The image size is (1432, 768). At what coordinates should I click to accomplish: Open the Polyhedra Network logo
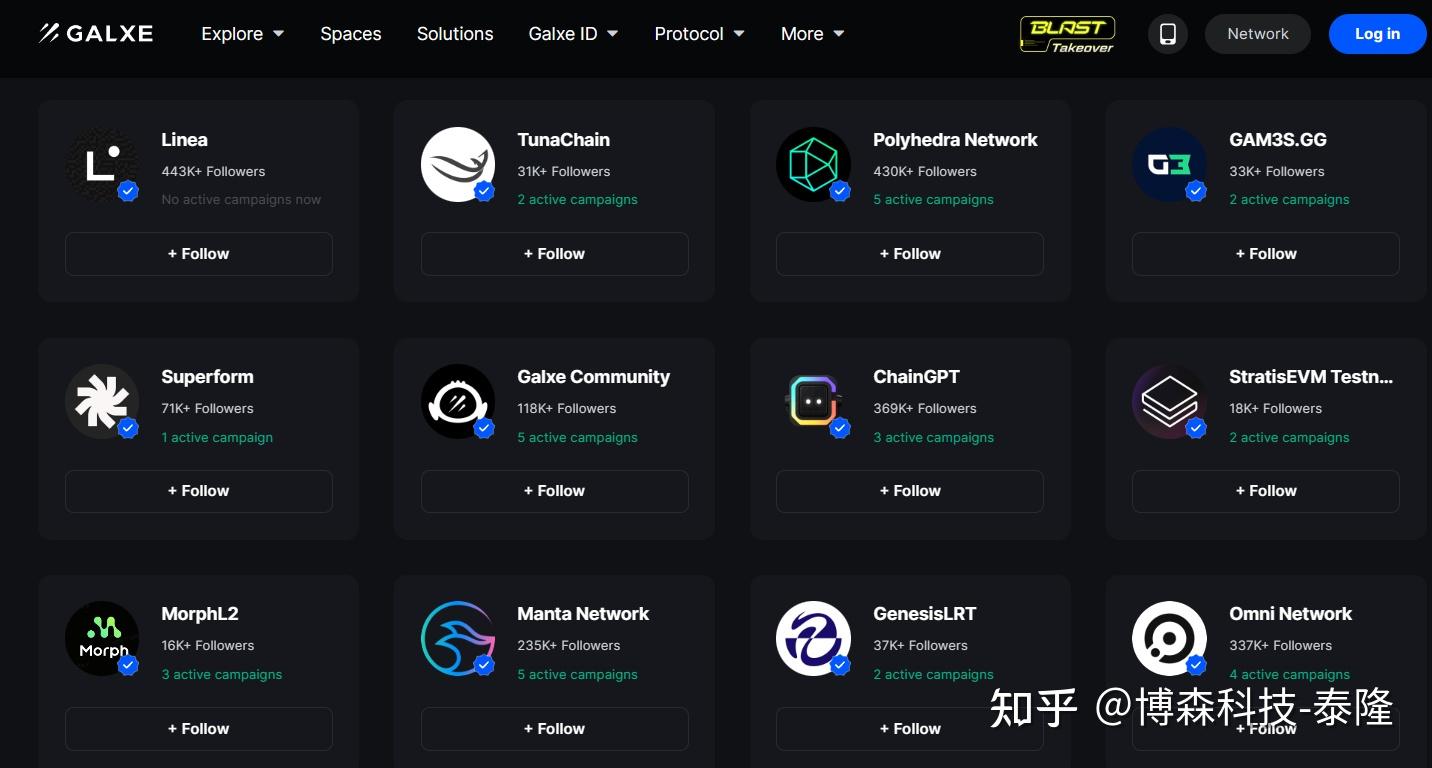point(813,164)
